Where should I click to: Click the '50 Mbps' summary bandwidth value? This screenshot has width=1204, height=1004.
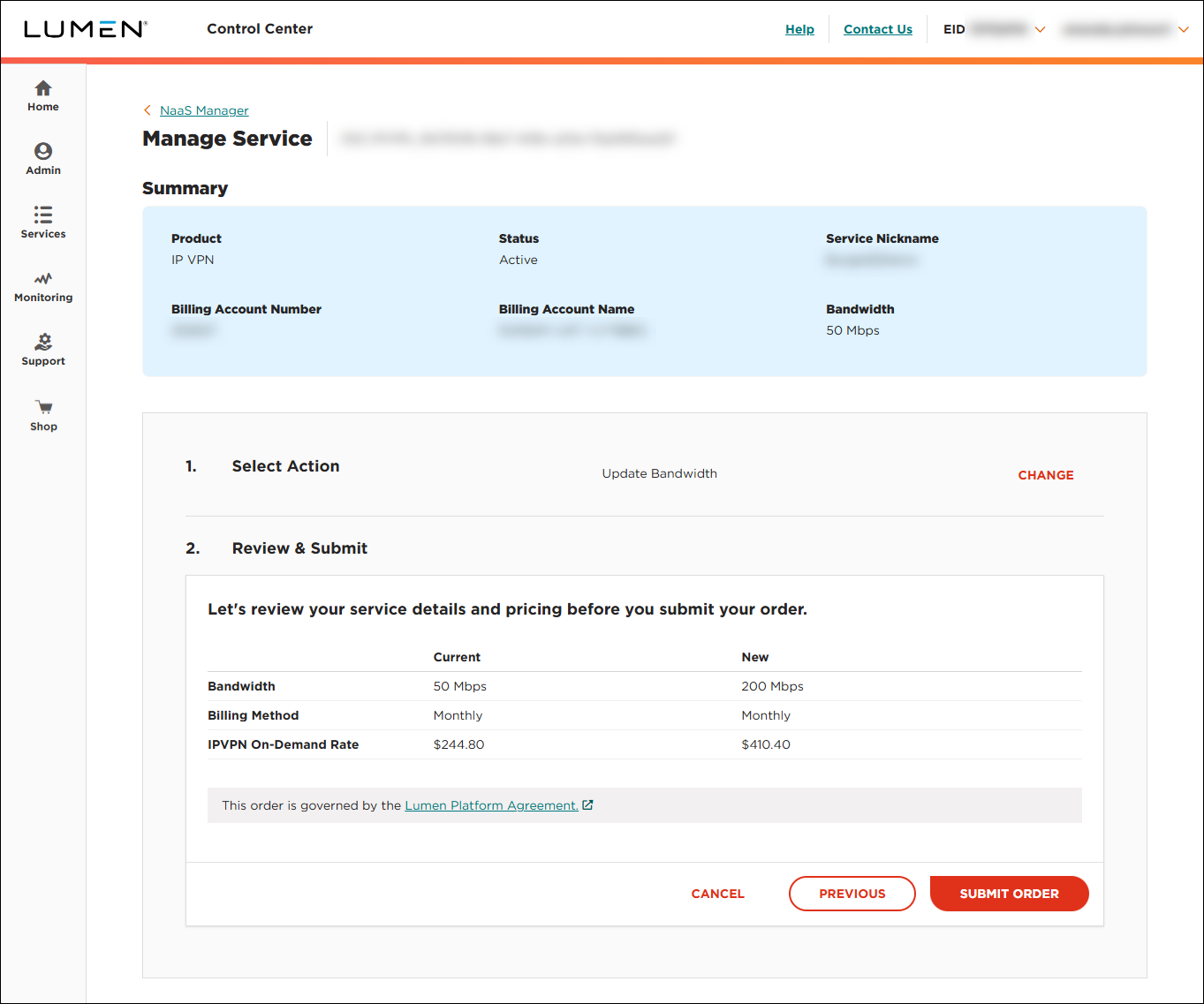pos(852,330)
